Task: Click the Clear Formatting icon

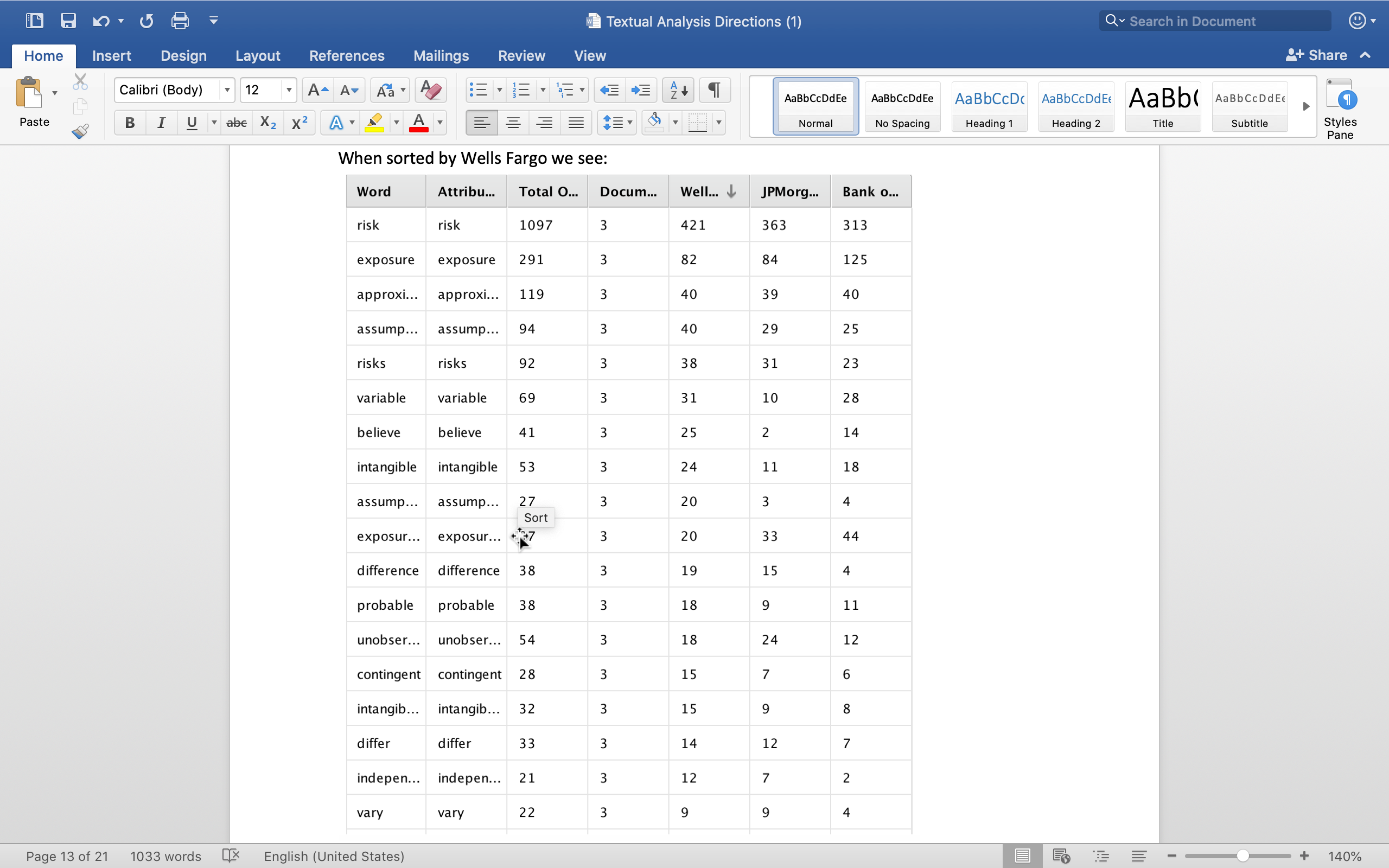Action: (430, 90)
